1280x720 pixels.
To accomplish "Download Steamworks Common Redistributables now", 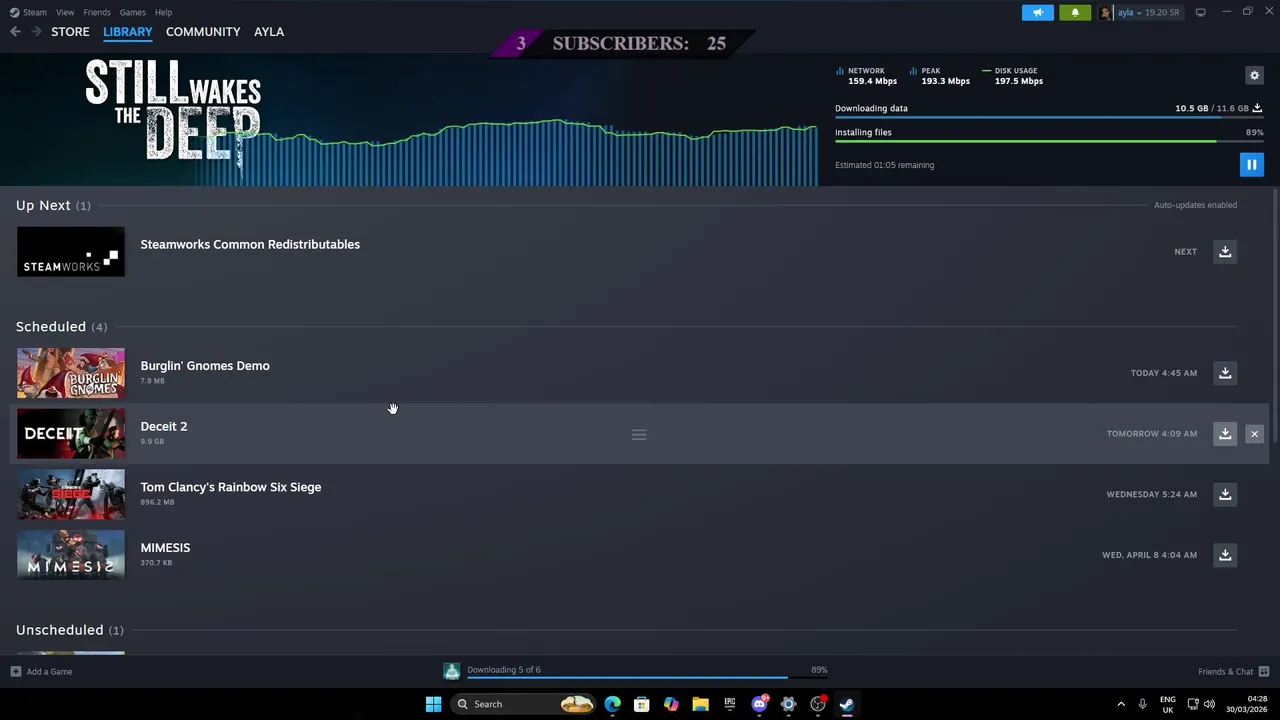I will click(x=1225, y=252).
